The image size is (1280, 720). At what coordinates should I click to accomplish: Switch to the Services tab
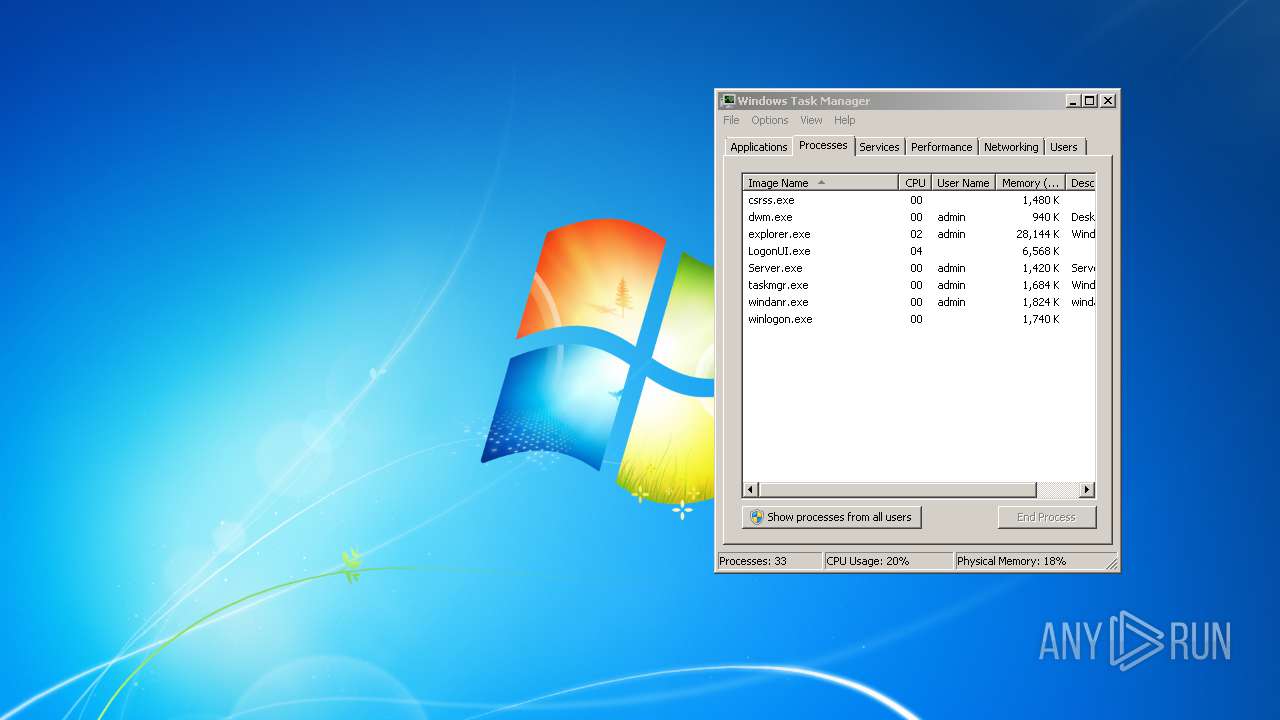point(879,147)
